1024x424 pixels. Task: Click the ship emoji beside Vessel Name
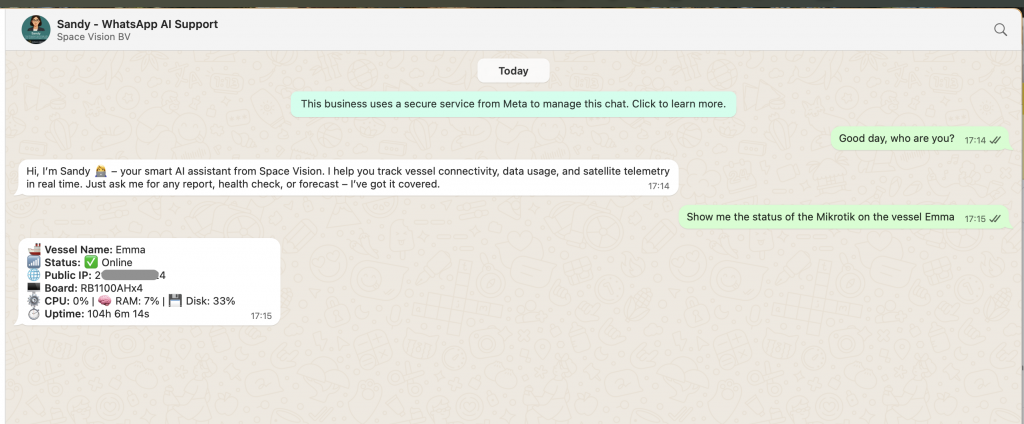(x=34, y=250)
